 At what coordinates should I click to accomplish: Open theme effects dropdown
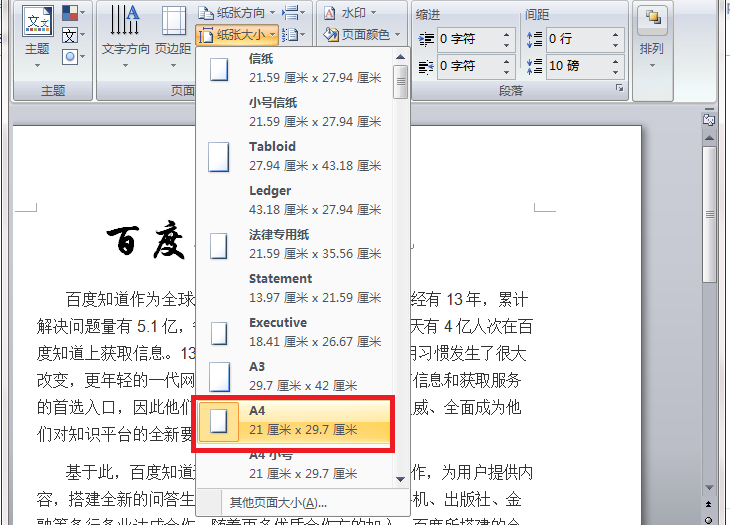pos(73,57)
